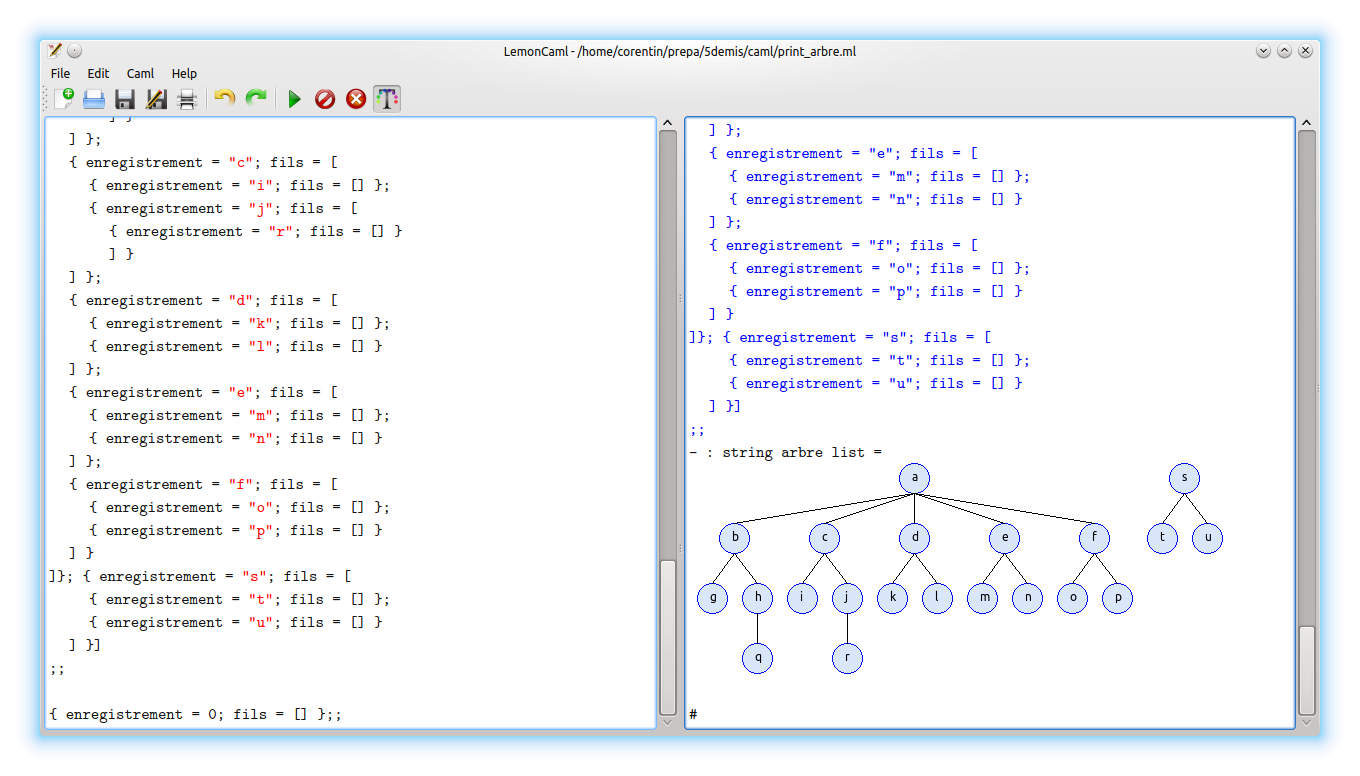Image resolution: width=1360 pixels, height=776 pixels.
Task: Click tree node "k" in the output graph
Action: 892,598
